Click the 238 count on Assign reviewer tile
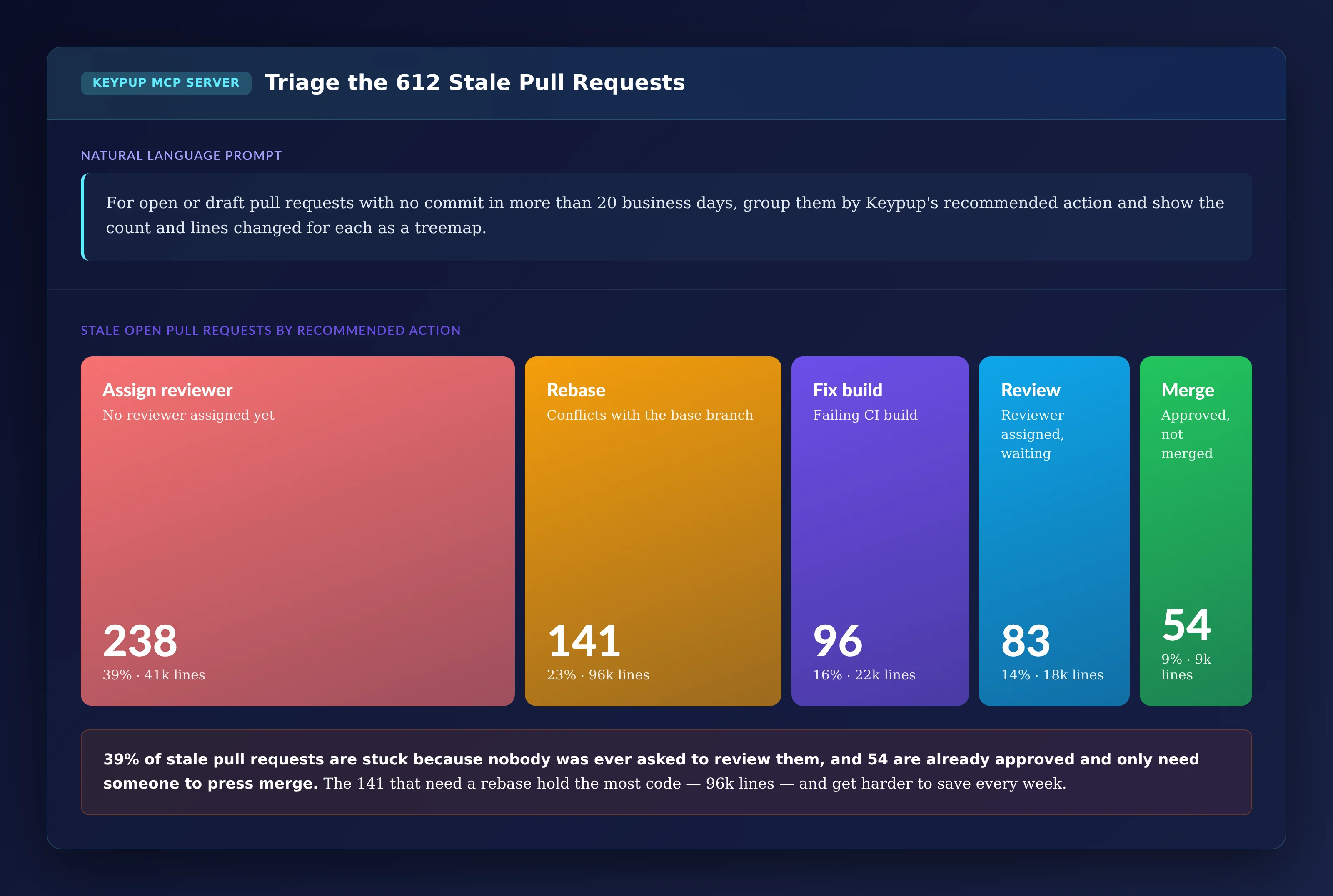 [140, 640]
